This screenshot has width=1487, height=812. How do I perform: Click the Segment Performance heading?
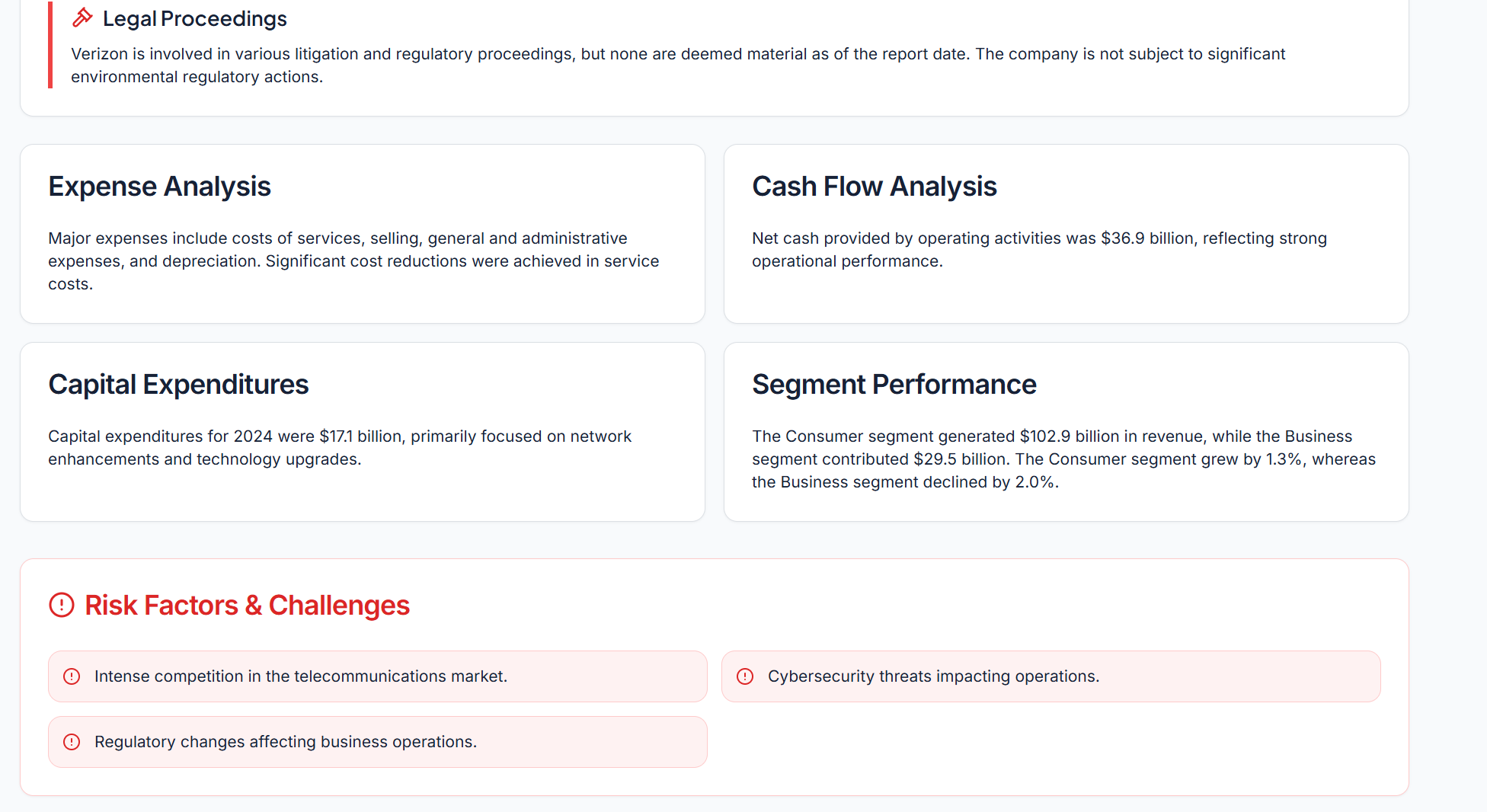(x=894, y=385)
